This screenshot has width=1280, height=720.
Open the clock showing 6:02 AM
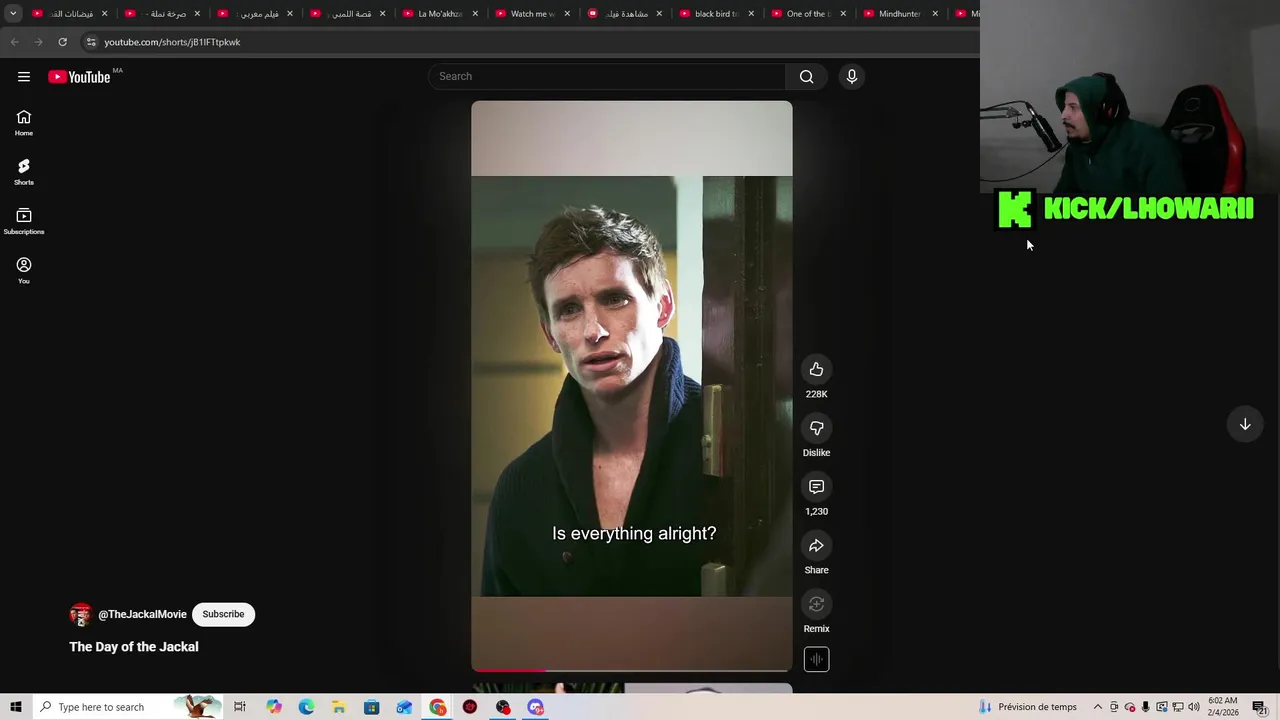[1223, 707]
